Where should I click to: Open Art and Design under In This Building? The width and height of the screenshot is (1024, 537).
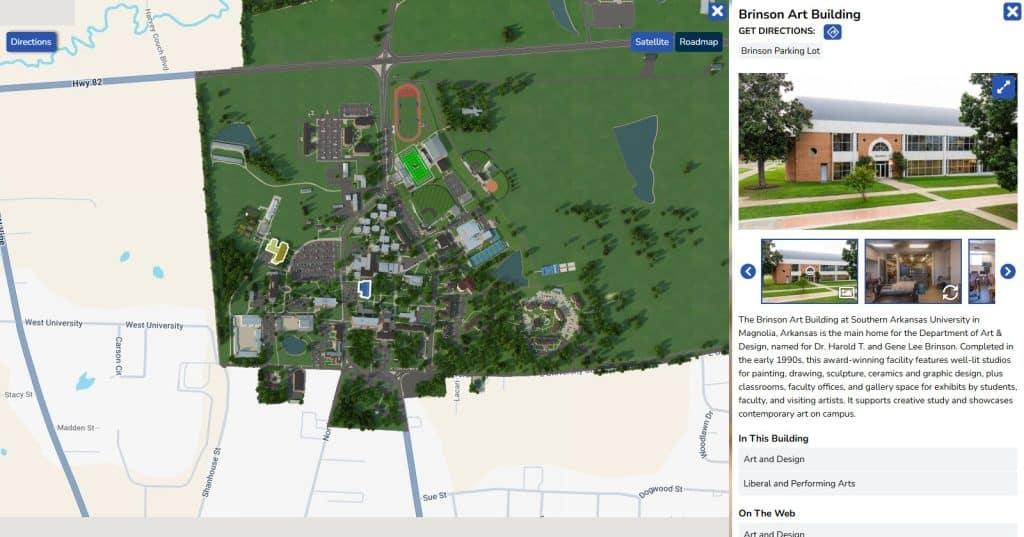coord(878,459)
